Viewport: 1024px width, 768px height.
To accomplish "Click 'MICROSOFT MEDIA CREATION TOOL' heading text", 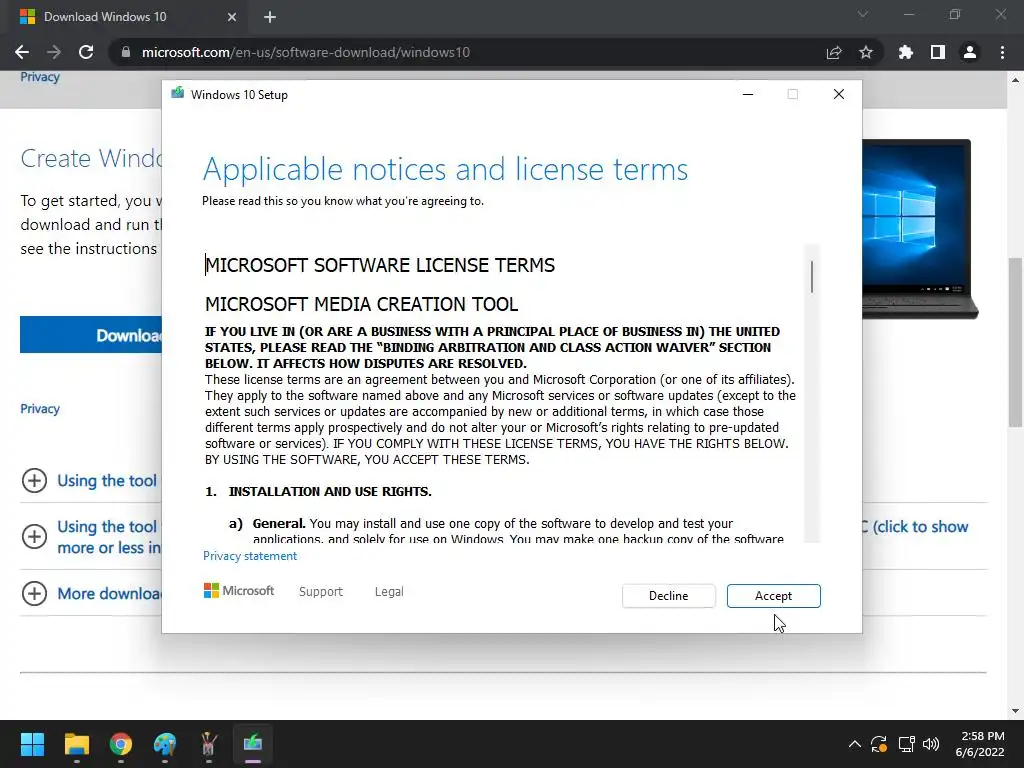I will [x=362, y=304].
